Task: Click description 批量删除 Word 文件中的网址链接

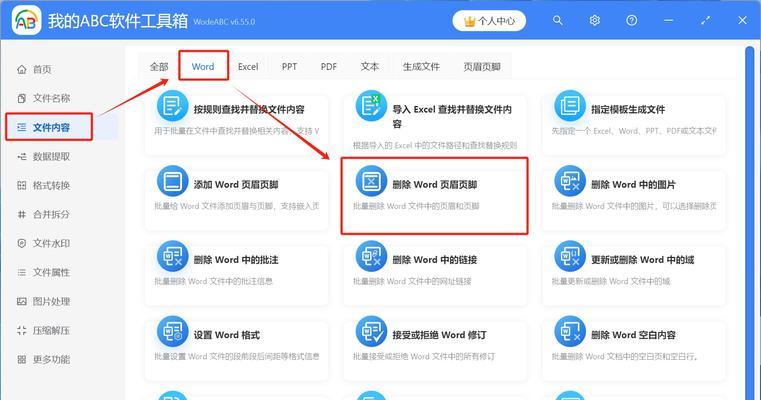Action: 412,282
